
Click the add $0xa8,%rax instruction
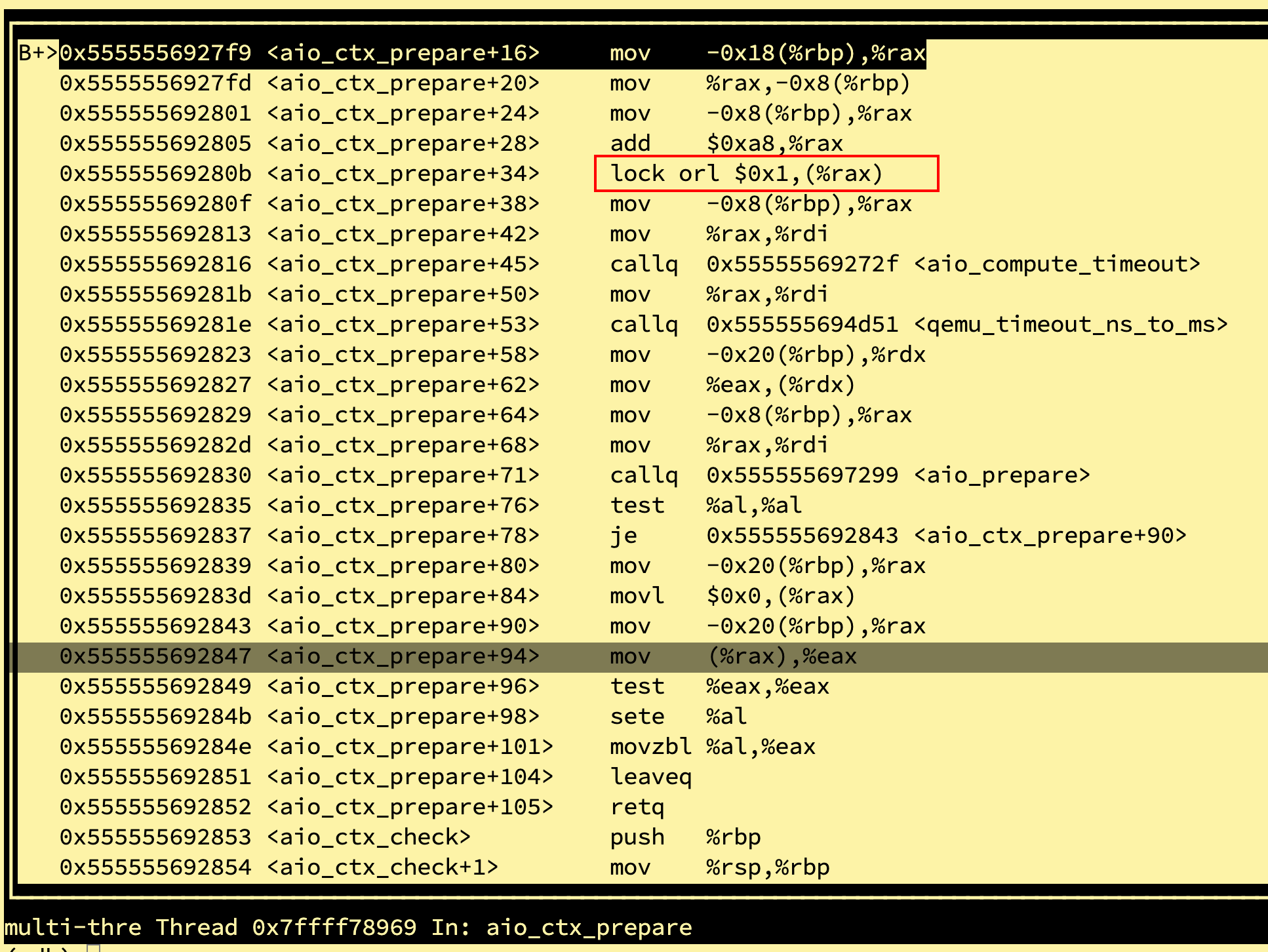point(726,144)
